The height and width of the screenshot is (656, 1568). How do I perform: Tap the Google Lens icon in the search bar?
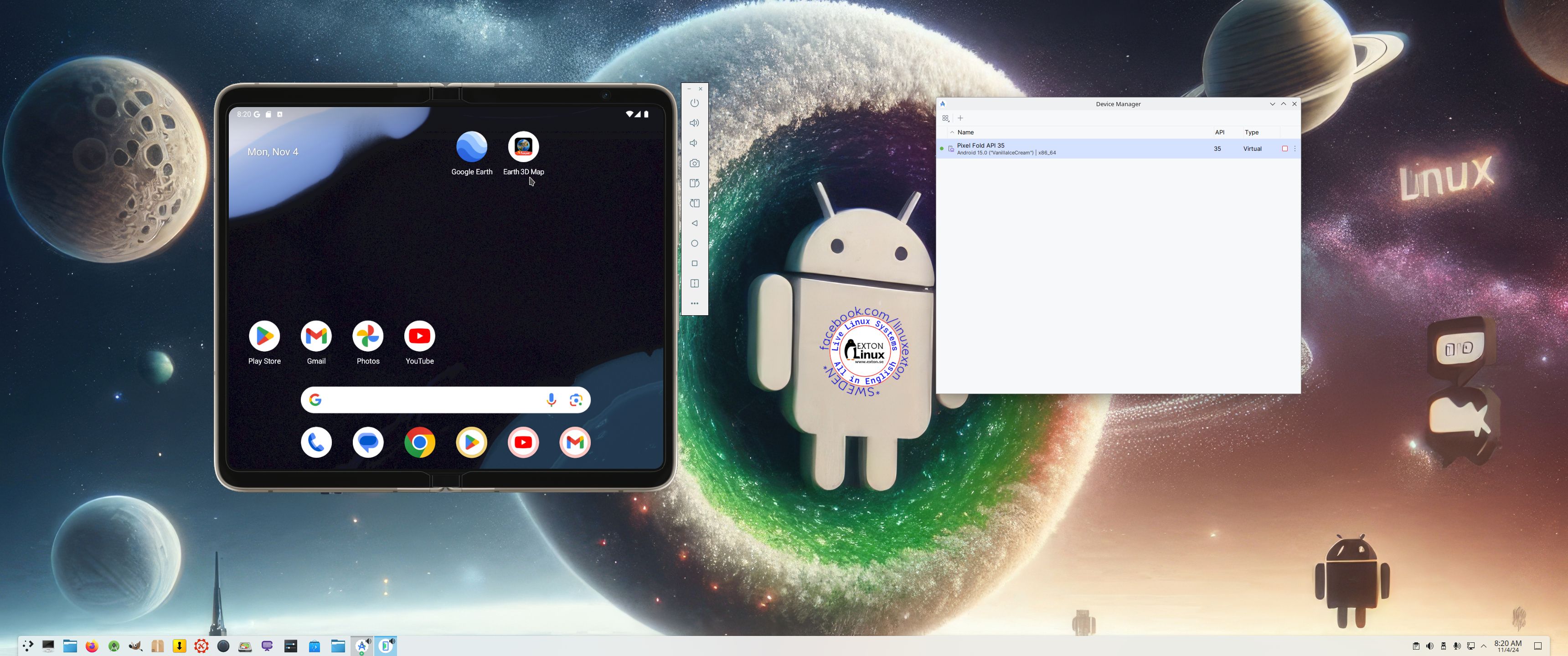click(576, 400)
